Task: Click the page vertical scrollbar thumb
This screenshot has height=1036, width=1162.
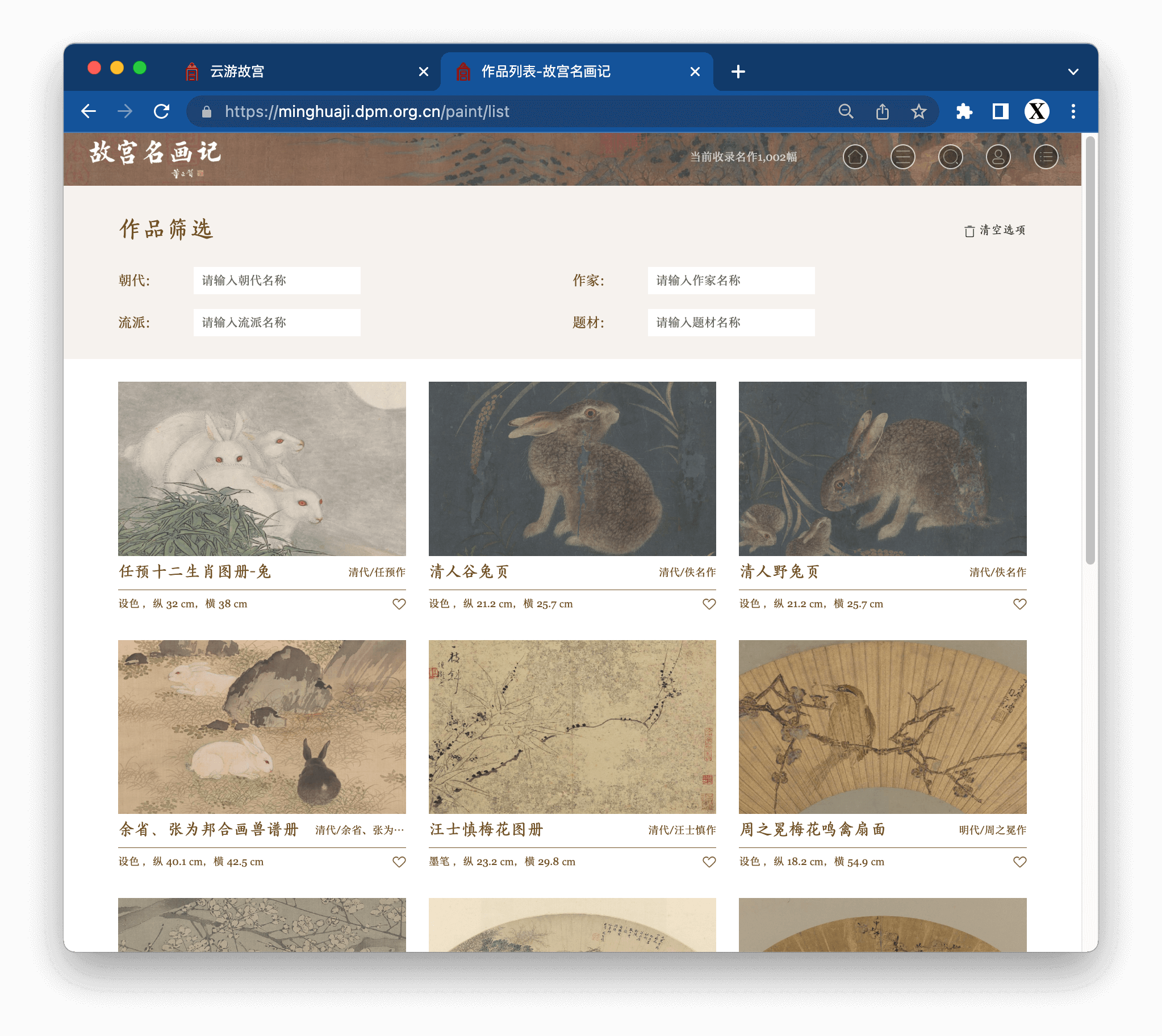Action: pos(1090,349)
